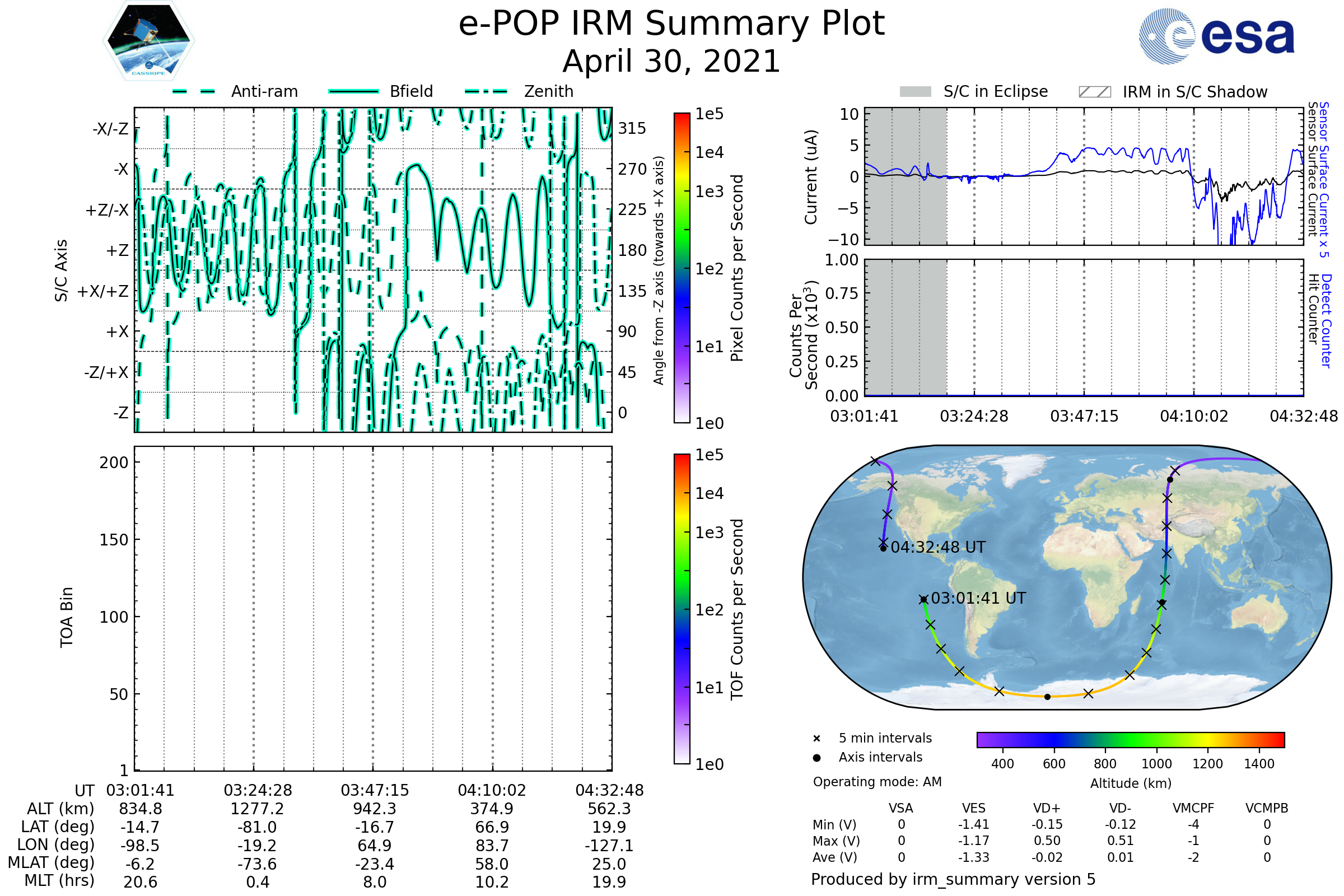The width and height of the screenshot is (1344, 896).
Task: Click the 03:01:41 UT map start label
Action: point(978,598)
